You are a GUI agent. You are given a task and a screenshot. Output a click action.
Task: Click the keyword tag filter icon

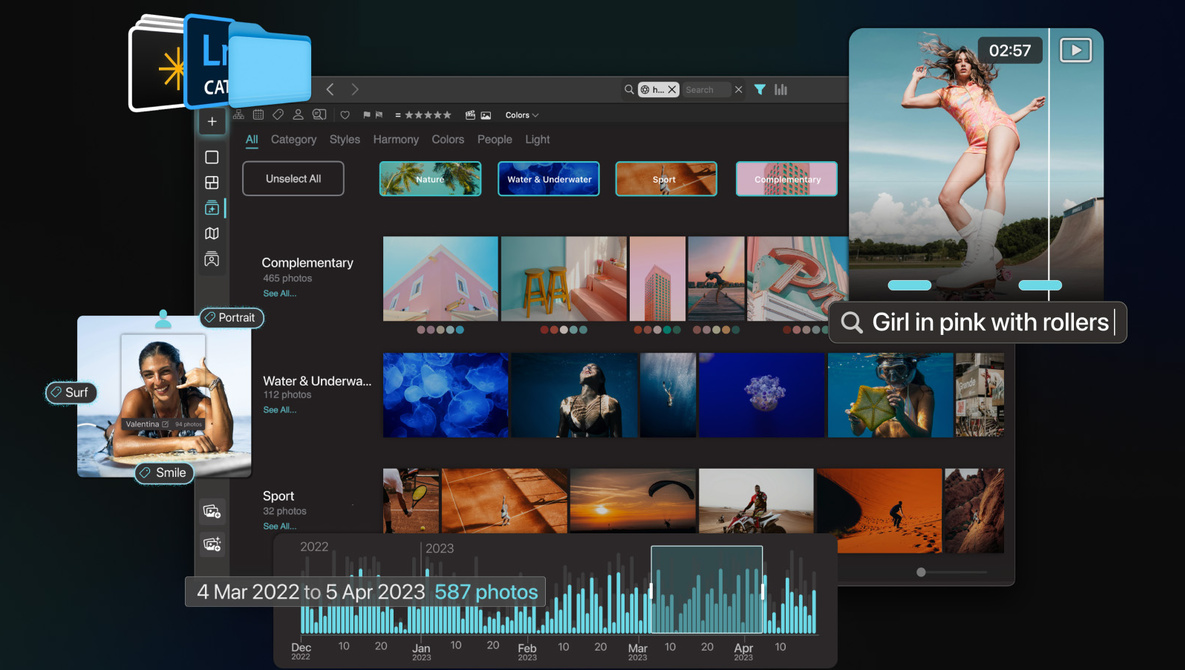278,115
